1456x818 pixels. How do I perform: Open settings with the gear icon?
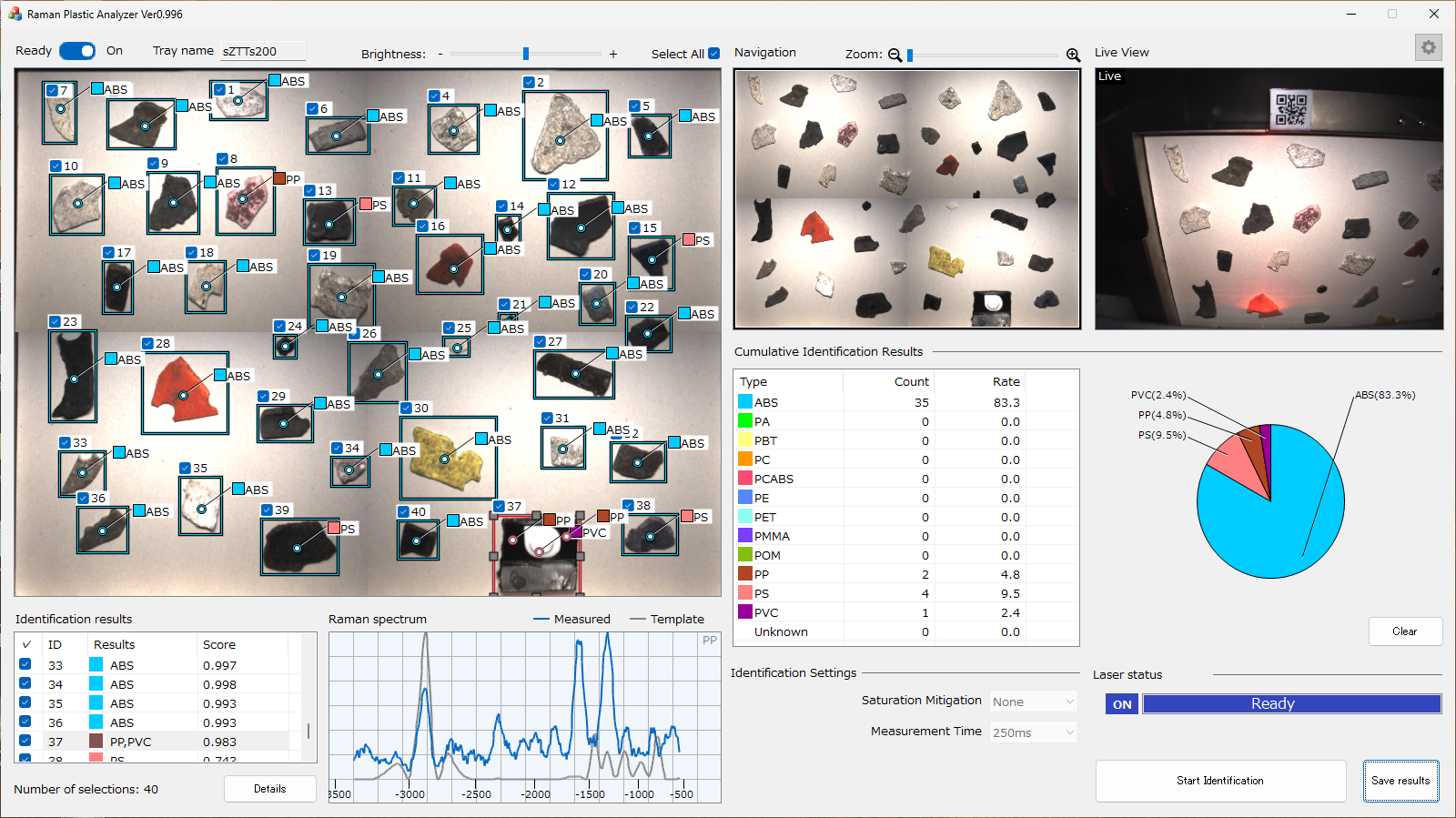tap(1428, 47)
